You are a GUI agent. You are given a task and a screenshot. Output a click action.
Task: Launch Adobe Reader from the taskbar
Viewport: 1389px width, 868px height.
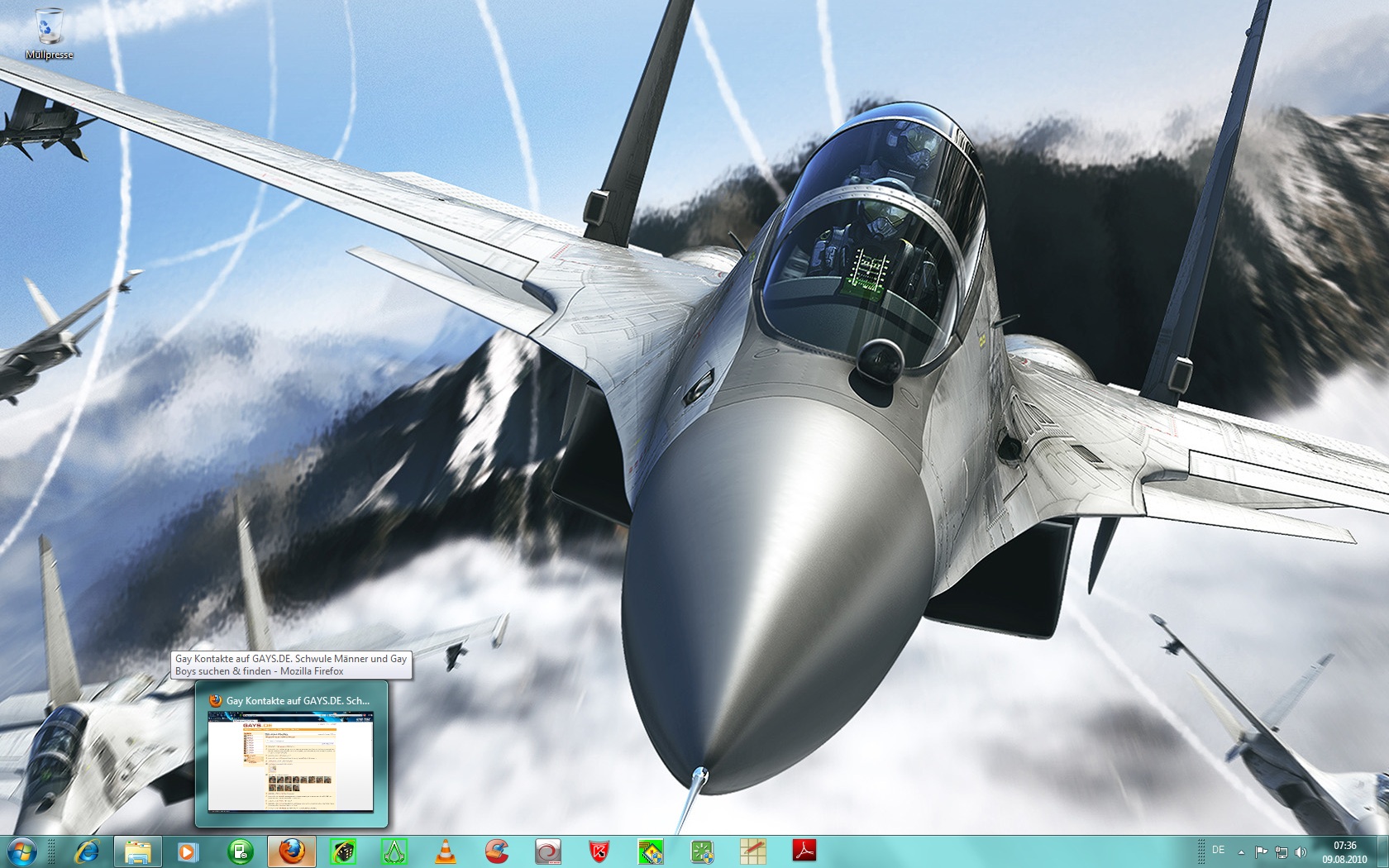804,851
